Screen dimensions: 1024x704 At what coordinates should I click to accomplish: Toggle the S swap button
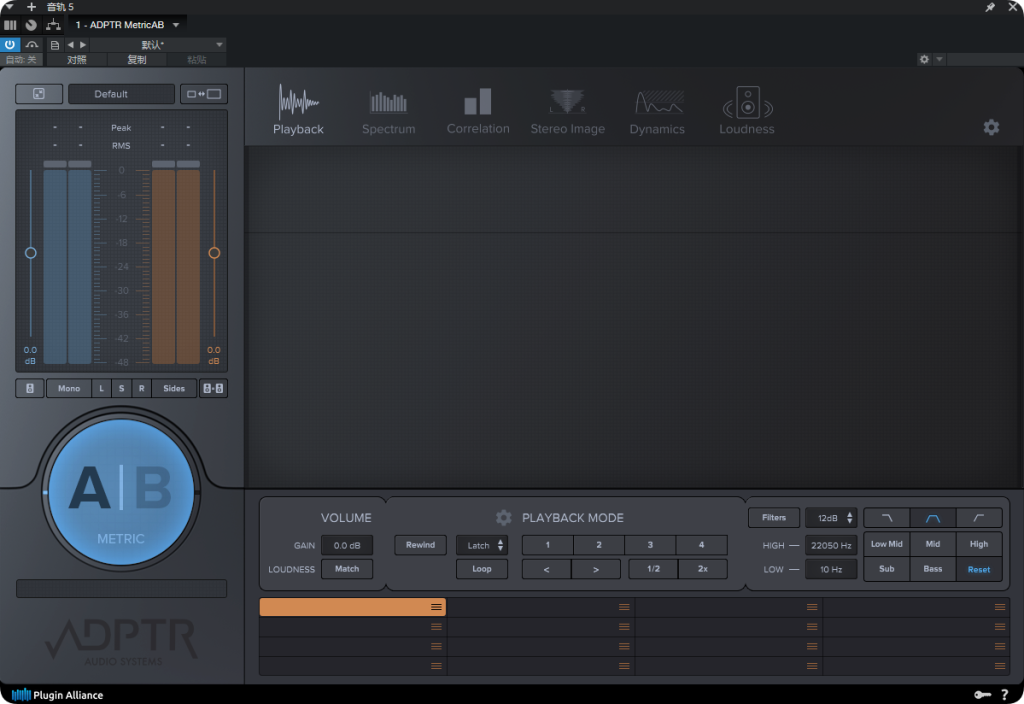coord(121,389)
